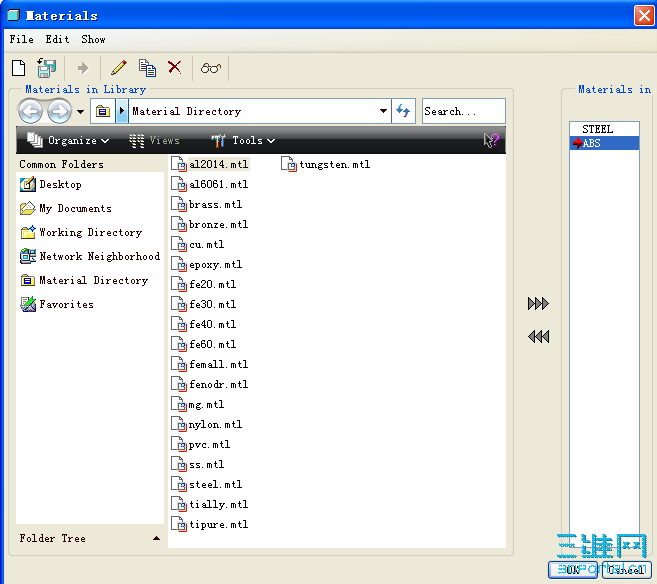
Task: Open Working Directory folder shortcut
Action: point(81,232)
